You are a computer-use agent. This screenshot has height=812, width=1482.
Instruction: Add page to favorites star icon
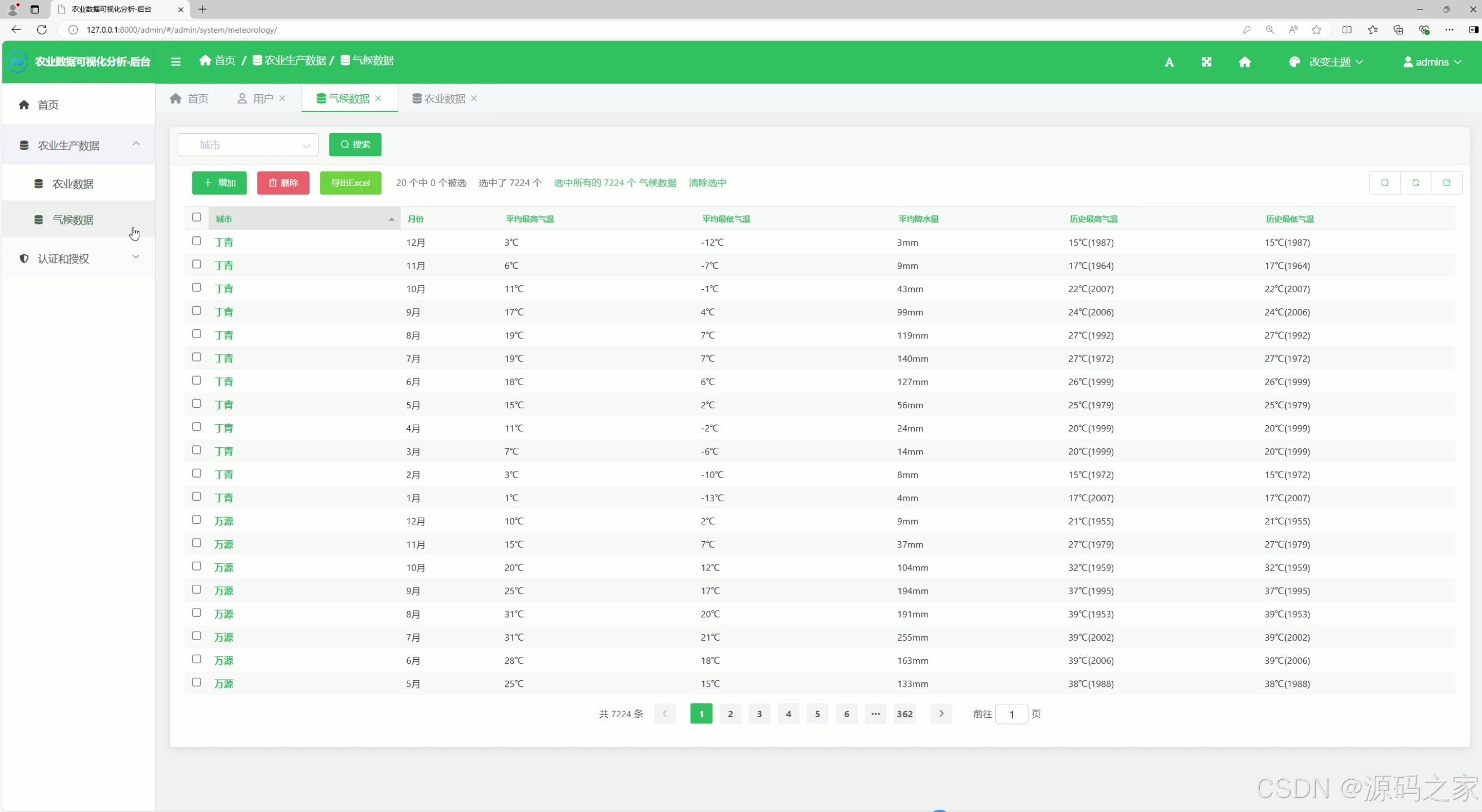coord(1316,30)
